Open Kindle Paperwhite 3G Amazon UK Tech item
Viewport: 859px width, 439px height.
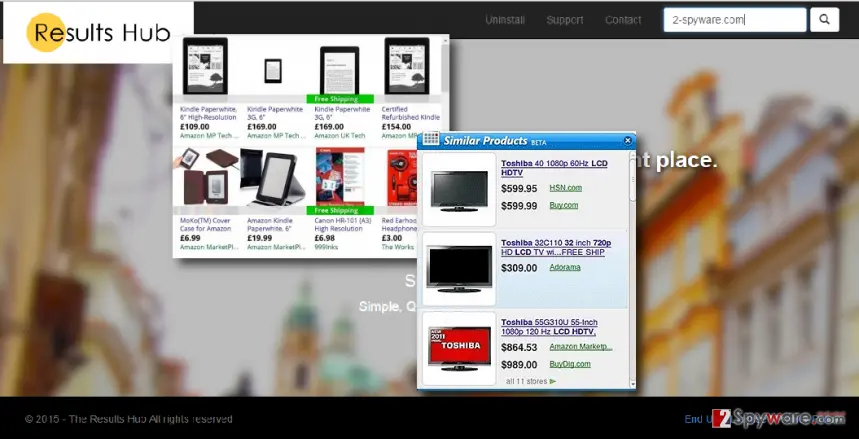click(342, 113)
